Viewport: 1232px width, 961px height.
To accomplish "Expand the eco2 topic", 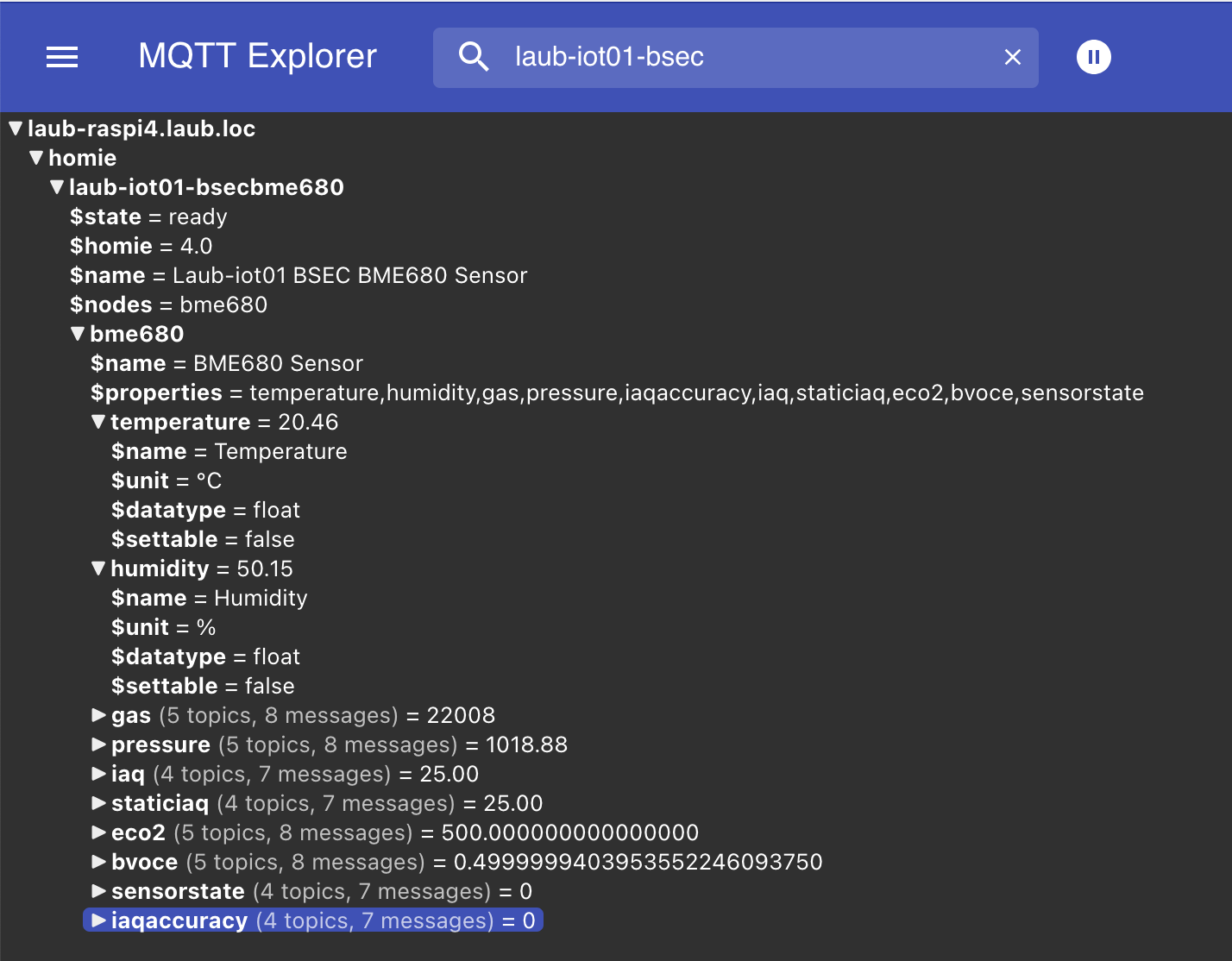I will coord(99,832).
